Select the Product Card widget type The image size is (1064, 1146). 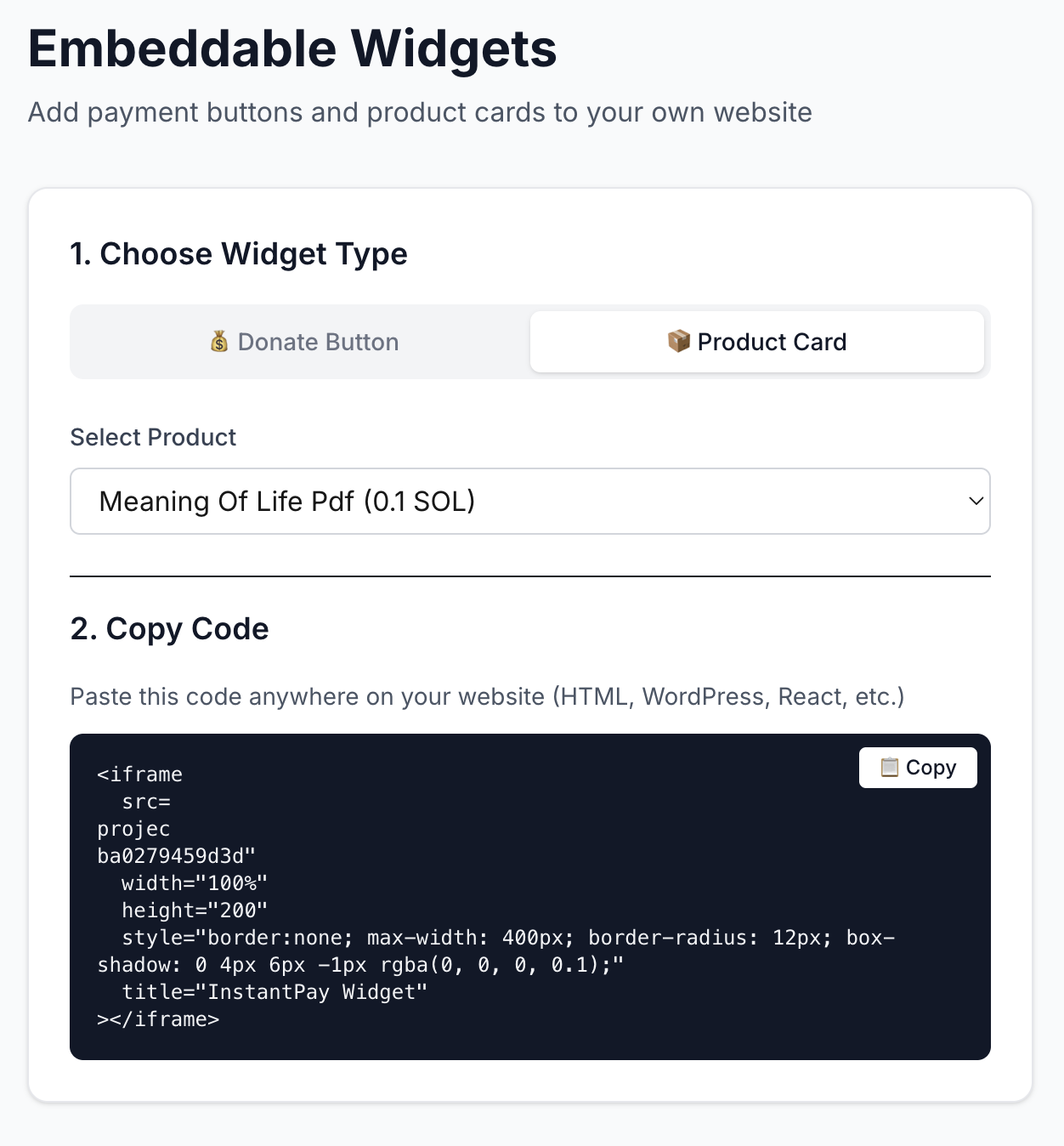pyautogui.click(x=756, y=342)
